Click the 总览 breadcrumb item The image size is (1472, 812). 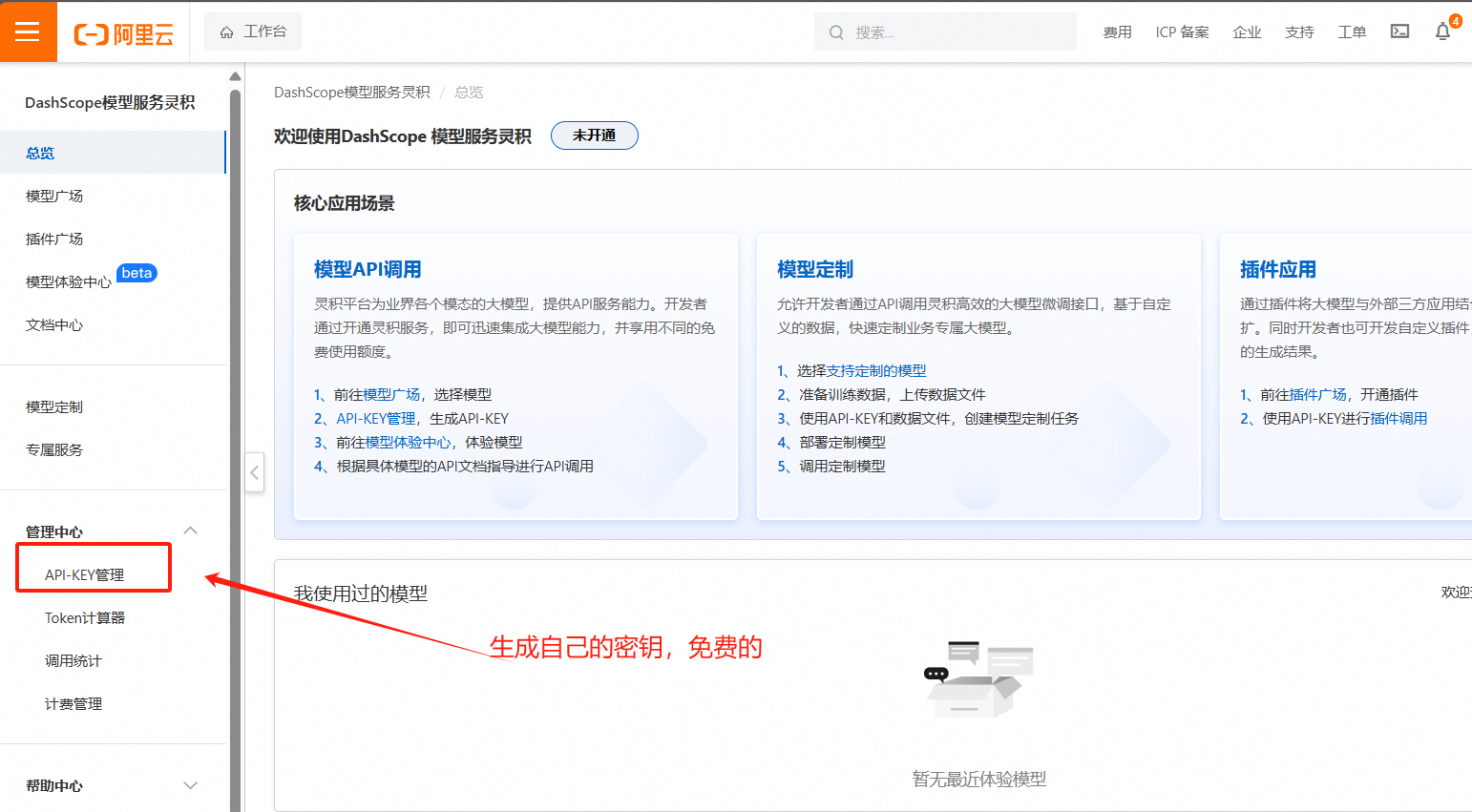[x=469, y=93]
